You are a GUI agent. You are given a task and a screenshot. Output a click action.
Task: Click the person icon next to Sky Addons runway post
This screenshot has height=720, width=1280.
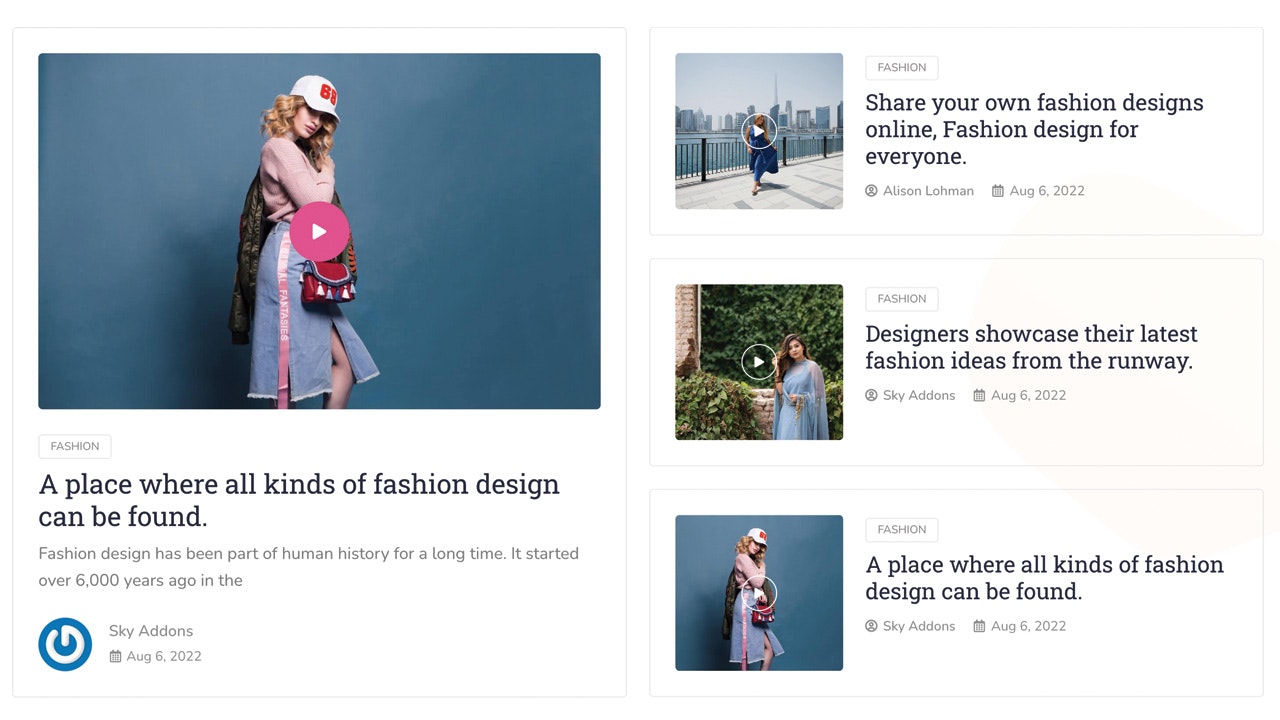pos(871,395)
